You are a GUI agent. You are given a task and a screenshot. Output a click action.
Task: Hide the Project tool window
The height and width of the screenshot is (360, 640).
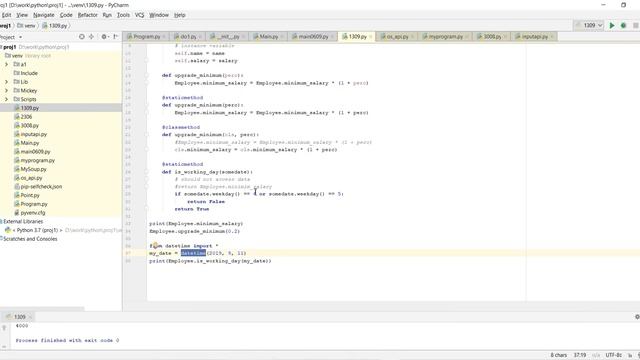tap(116, 37)
